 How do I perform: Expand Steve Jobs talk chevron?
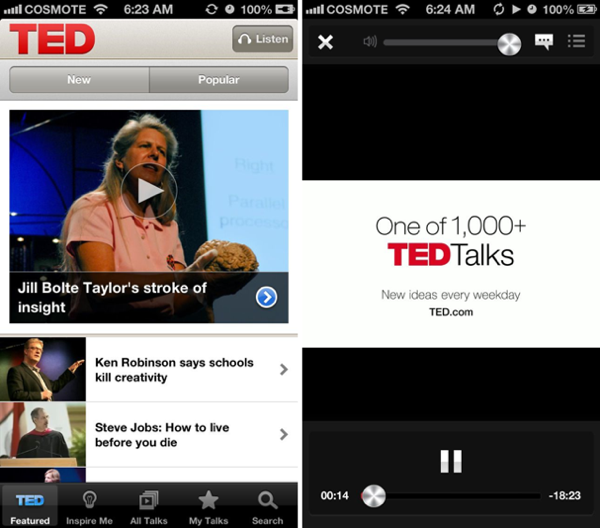click(283, 434)
